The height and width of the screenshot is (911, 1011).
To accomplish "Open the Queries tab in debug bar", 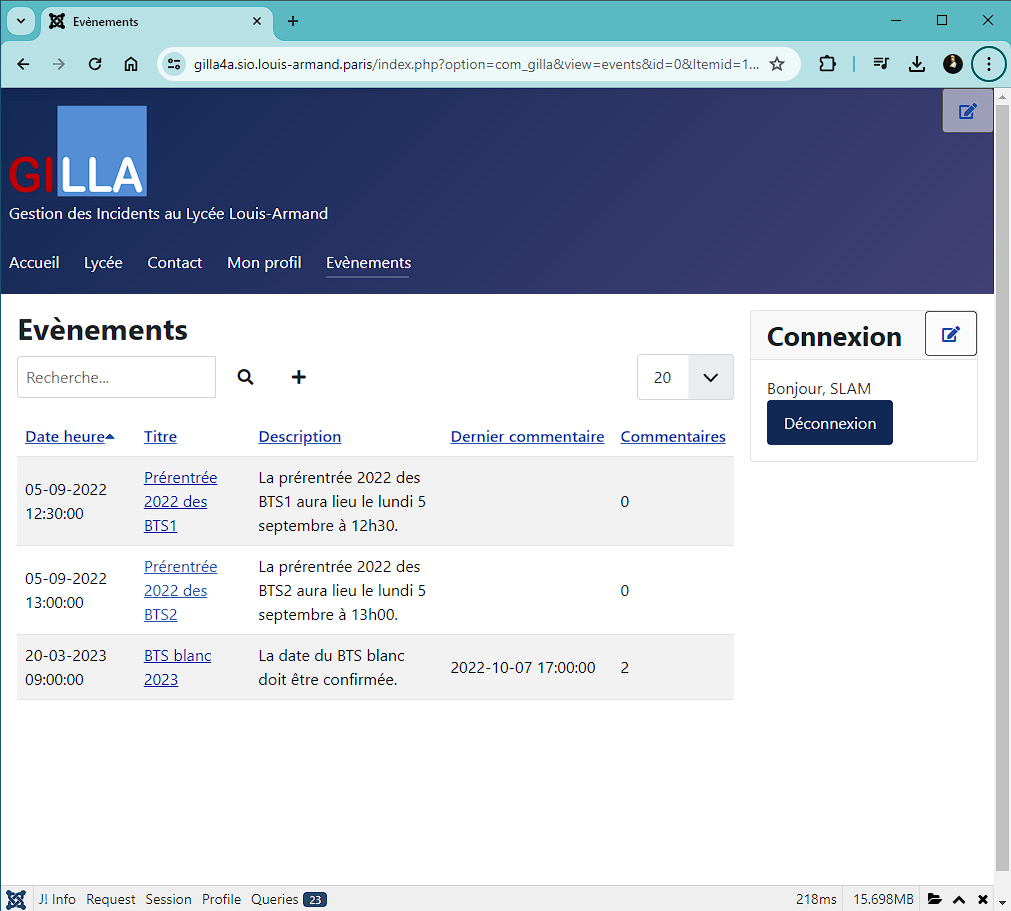I will pos(288,899).
